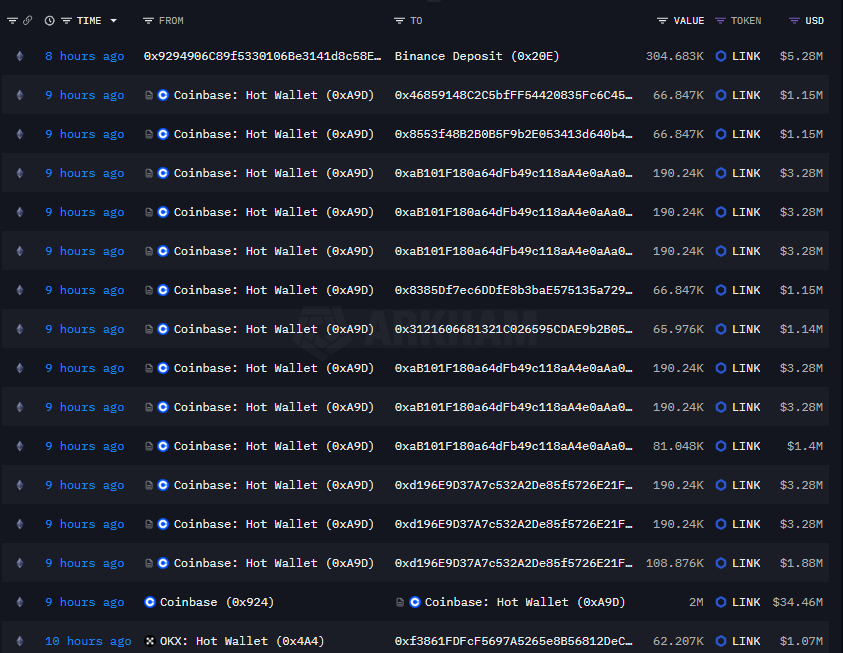
Task: Click the $34.46M USD amount
Action: [798, 602]
